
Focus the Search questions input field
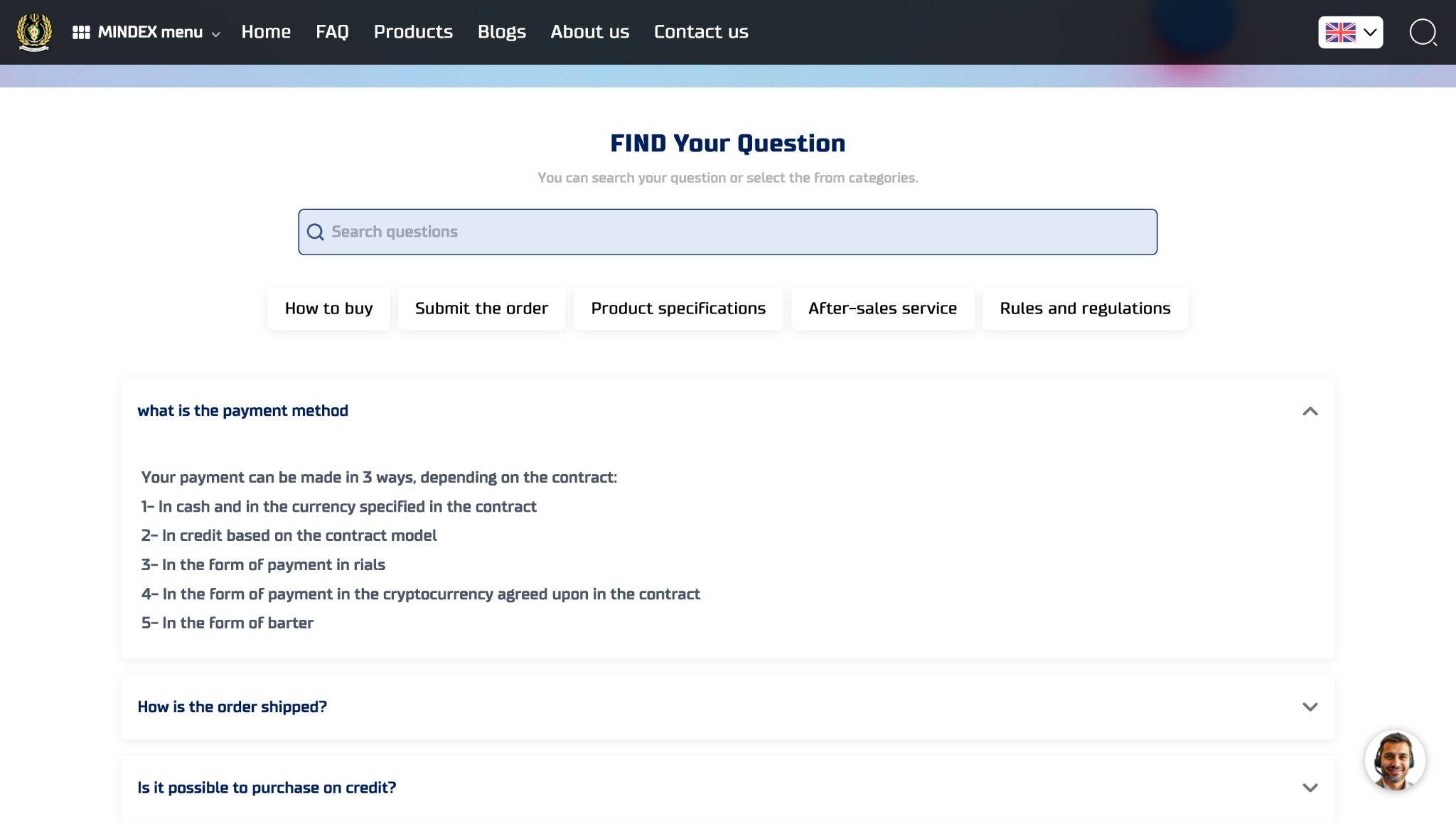pos(739,232)
